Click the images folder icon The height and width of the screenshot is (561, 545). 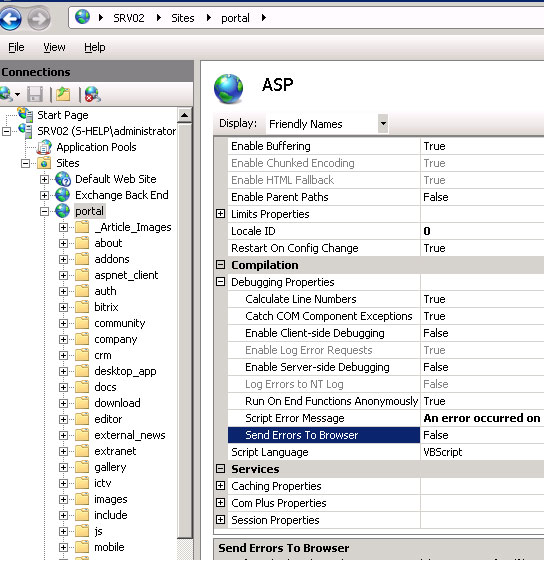coord(82,499)
